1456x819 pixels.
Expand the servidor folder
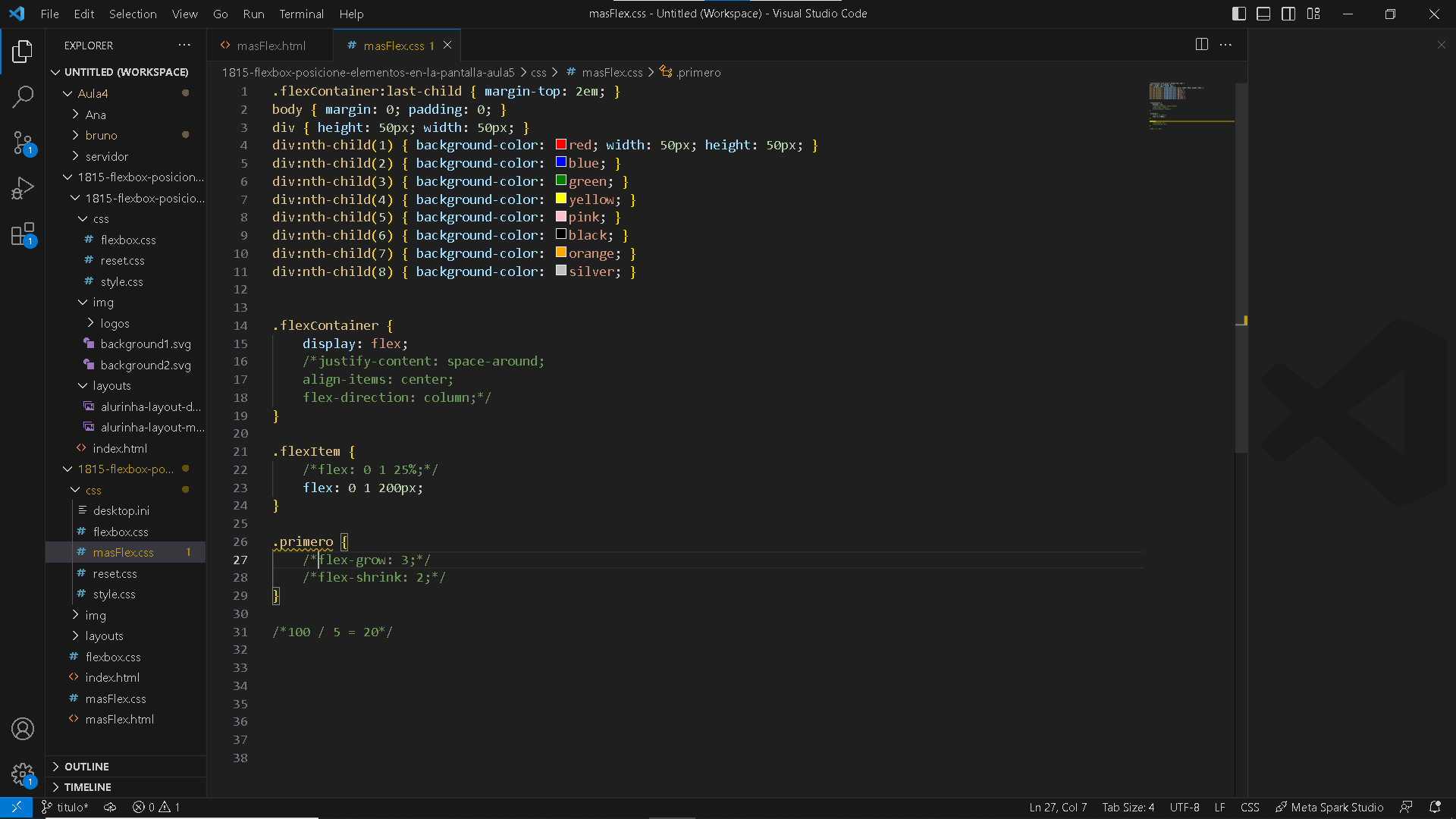coord(125,156)
